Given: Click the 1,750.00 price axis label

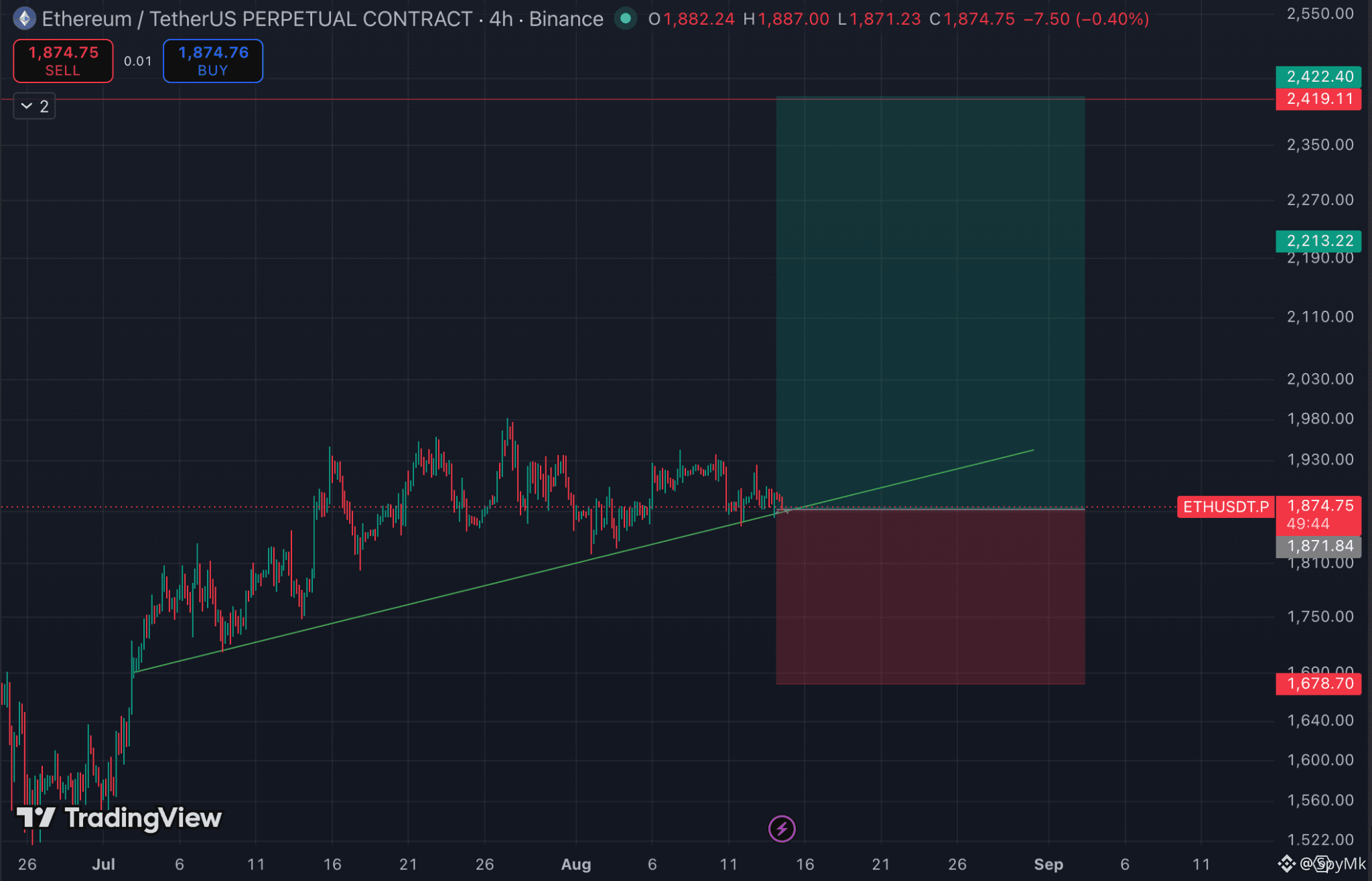Looking at the screenshot, I should [x=1320, y=616].
